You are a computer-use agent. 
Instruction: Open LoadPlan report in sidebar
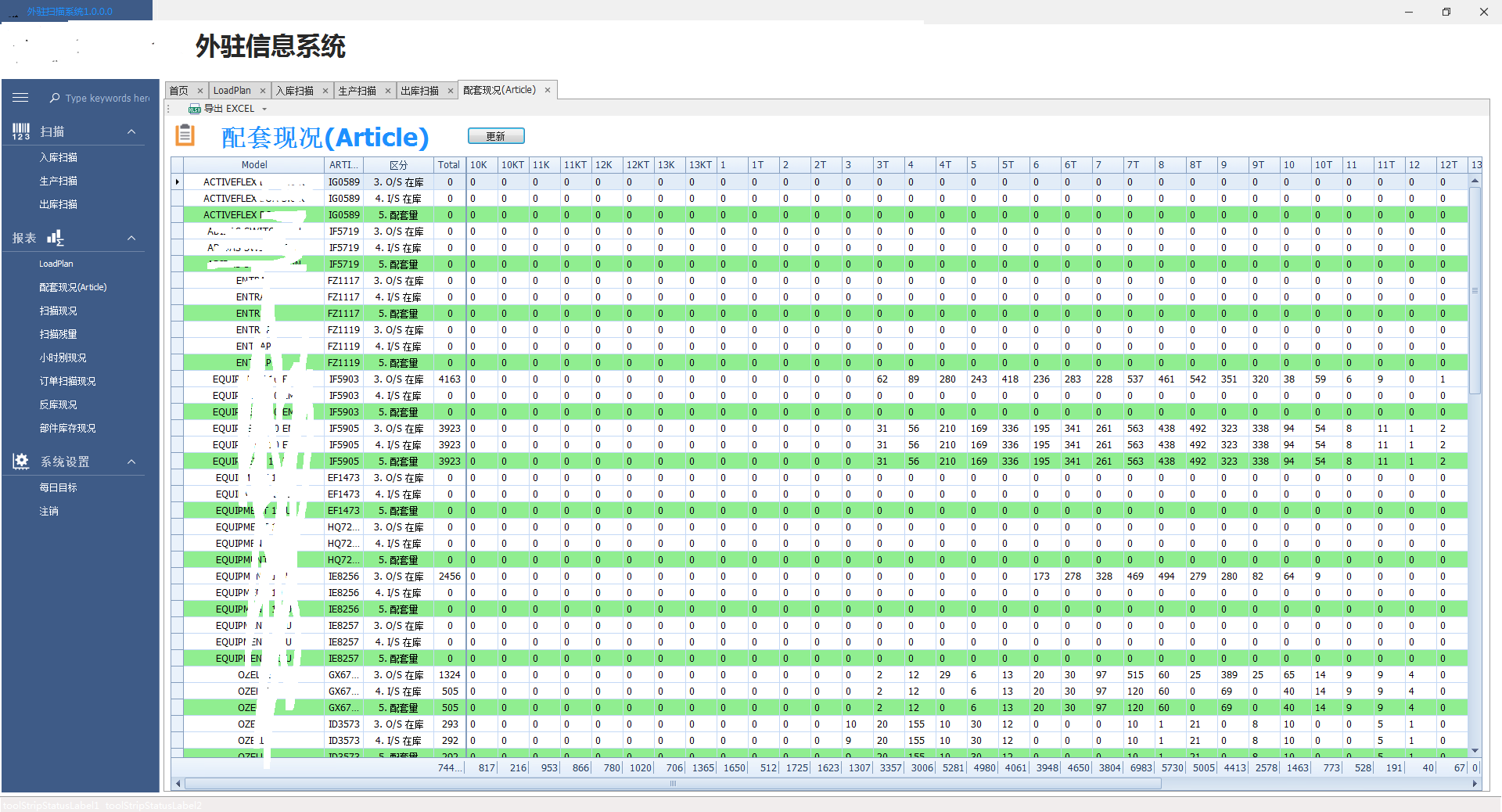(56, 264)
